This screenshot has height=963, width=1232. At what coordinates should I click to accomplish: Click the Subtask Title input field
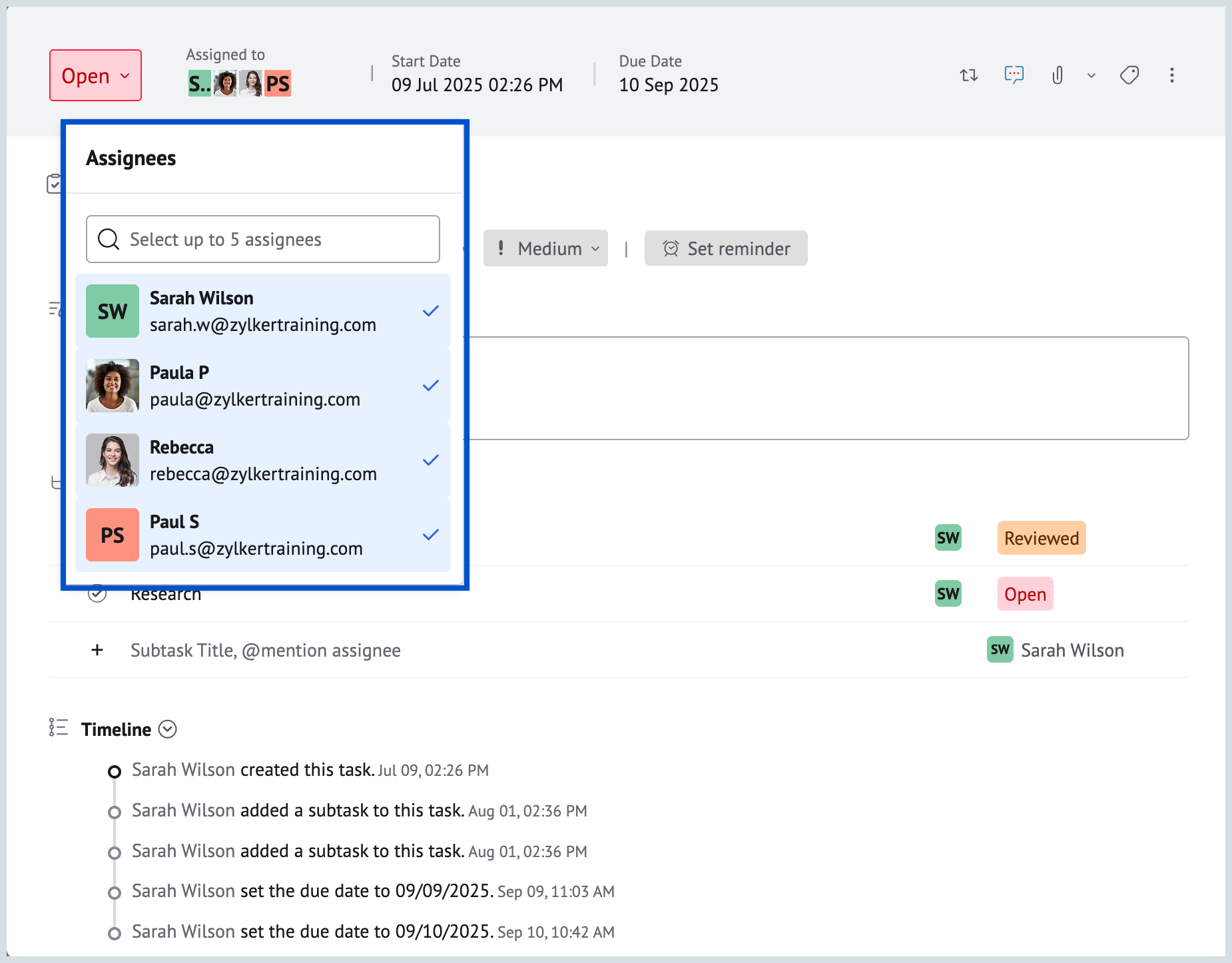266,650
